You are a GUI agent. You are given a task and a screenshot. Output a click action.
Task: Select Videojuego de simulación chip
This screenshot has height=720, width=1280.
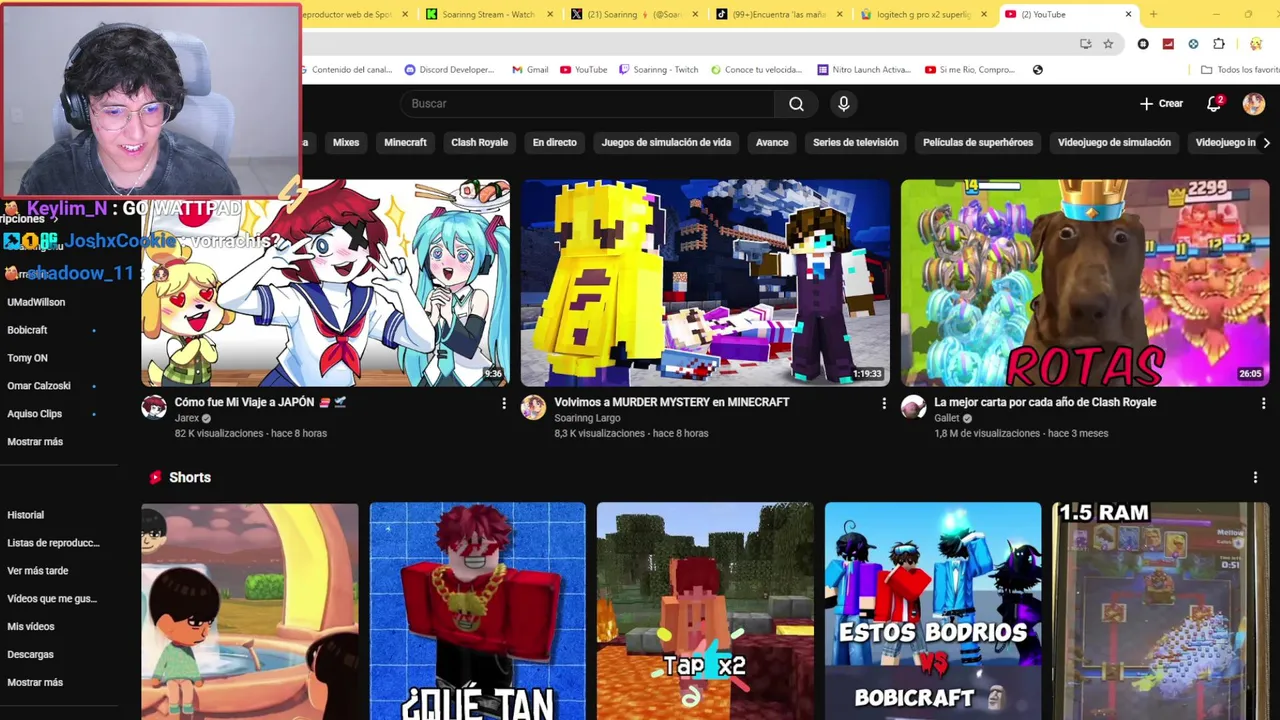tap(1114, 143)
